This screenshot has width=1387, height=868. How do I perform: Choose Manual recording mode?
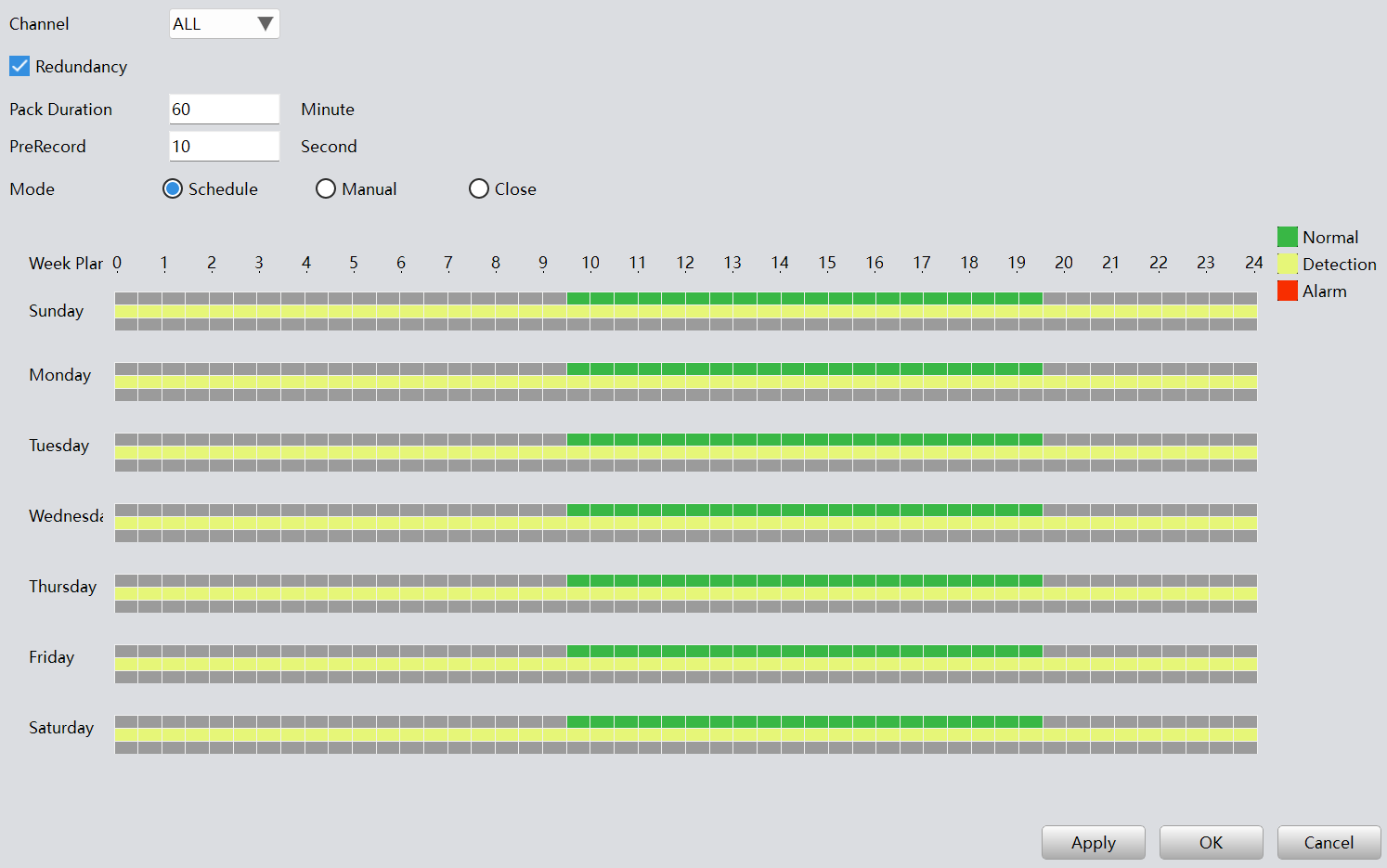(326, 189)
